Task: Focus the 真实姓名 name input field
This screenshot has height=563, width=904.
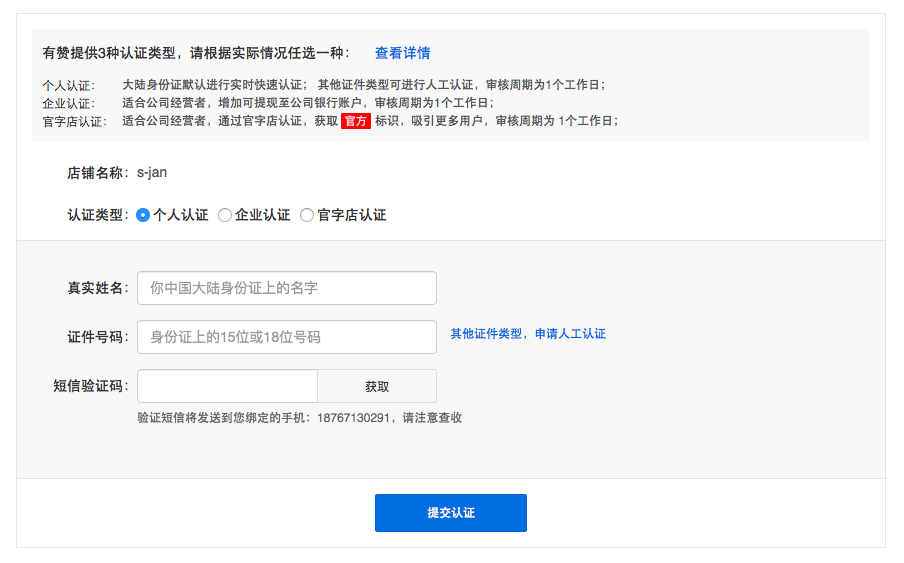Action: coord(286,288)
